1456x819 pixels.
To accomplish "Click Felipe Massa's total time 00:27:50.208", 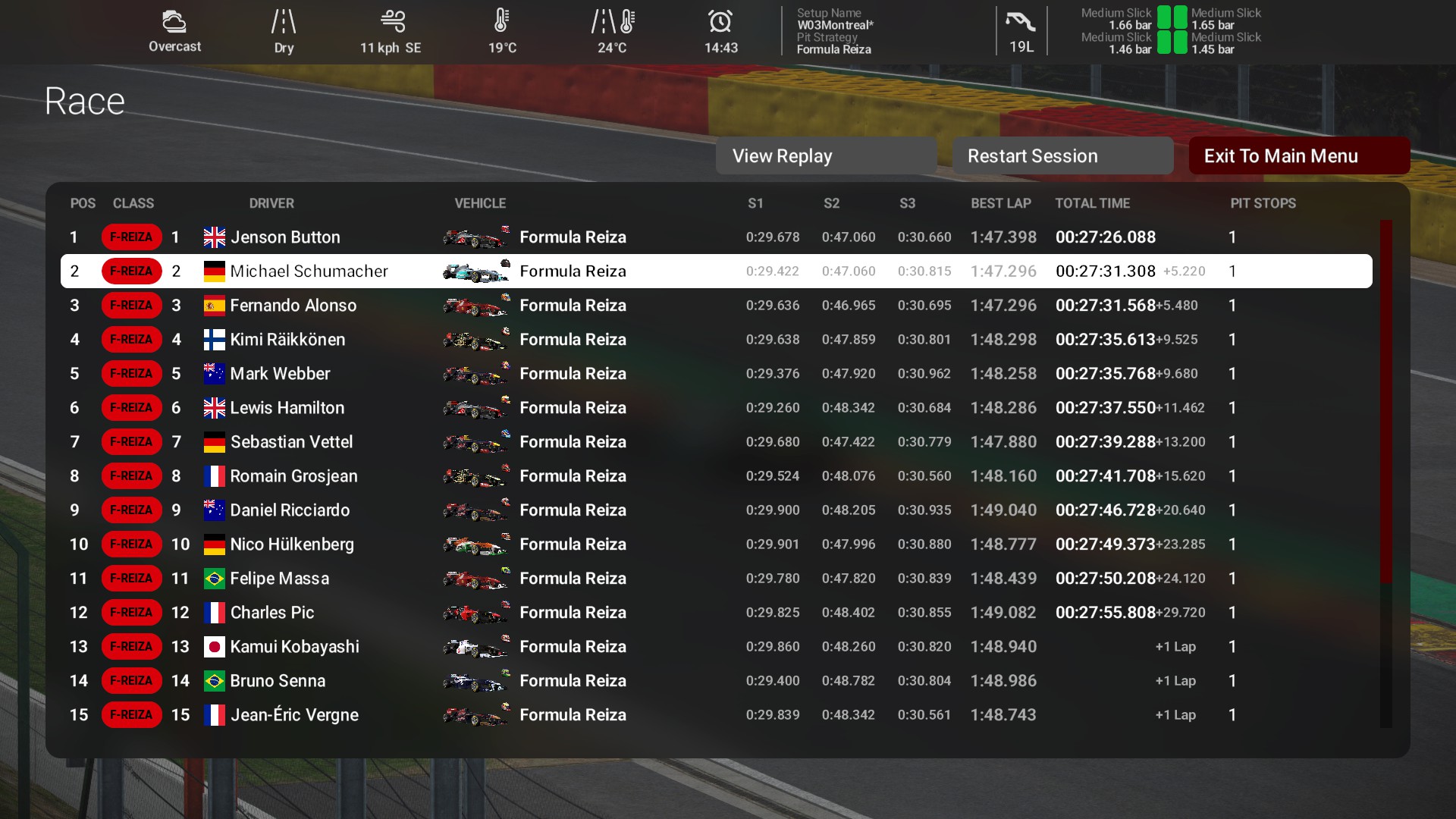I will coord(1106,579).
